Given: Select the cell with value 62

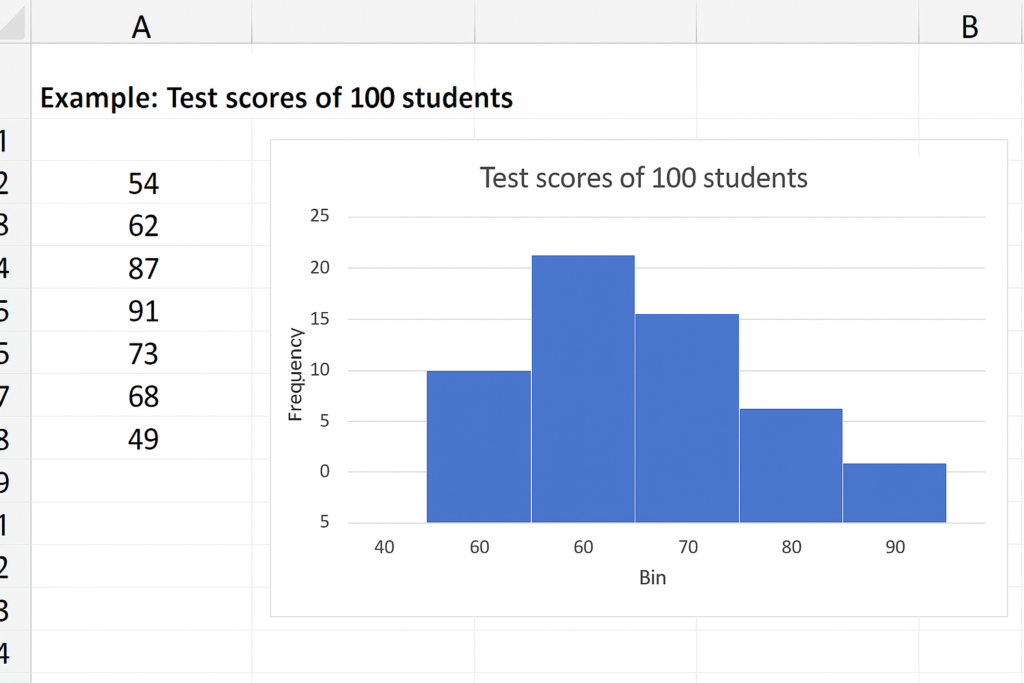Looking at the screenshot, I should (x=143, y=226).
